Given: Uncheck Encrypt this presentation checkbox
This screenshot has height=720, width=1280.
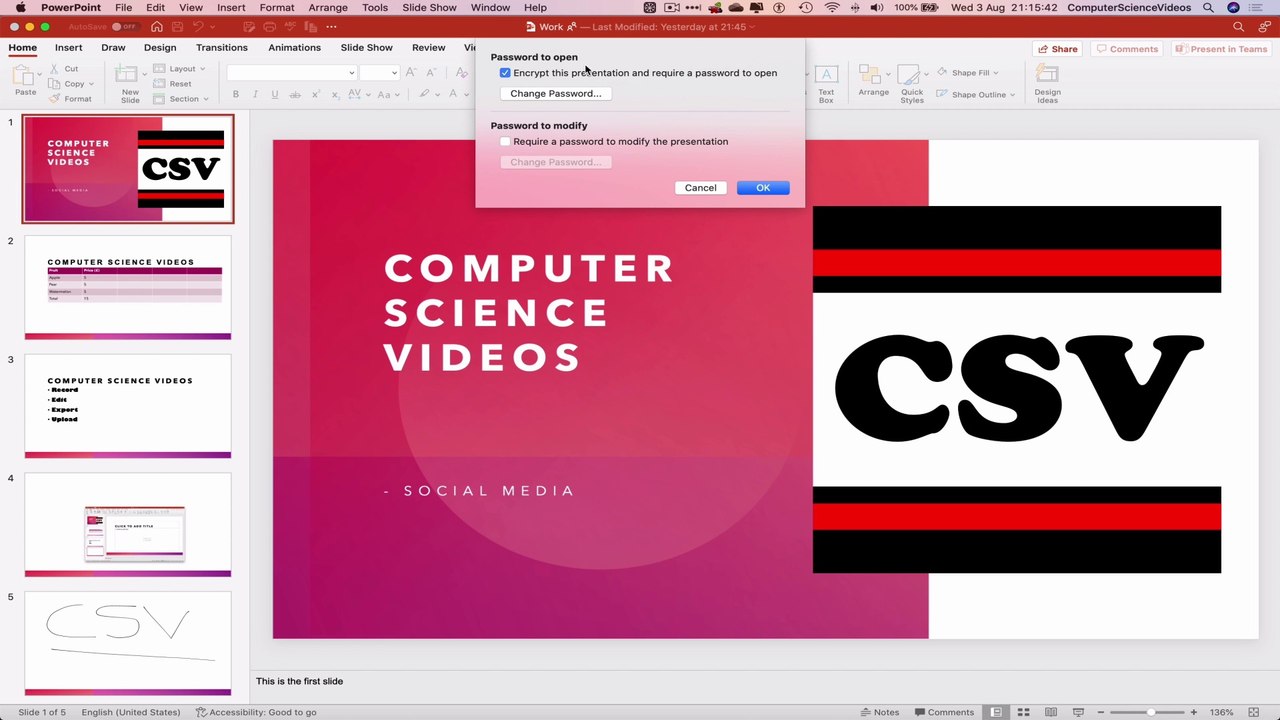Looking at the screenshot, I should point(505,73).
